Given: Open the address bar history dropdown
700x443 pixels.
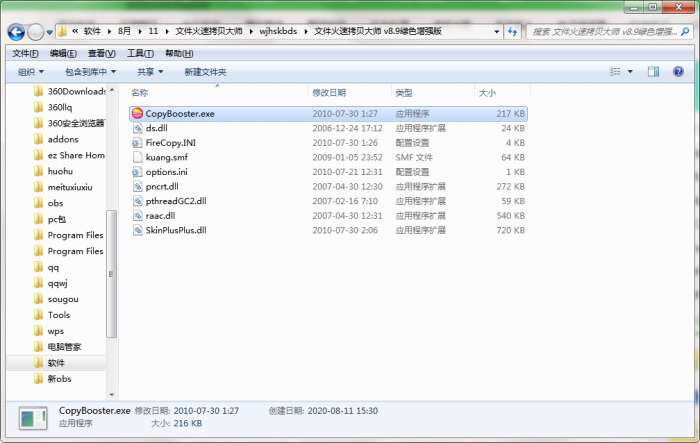Looking at the screenshot, I should coord(496,32).
